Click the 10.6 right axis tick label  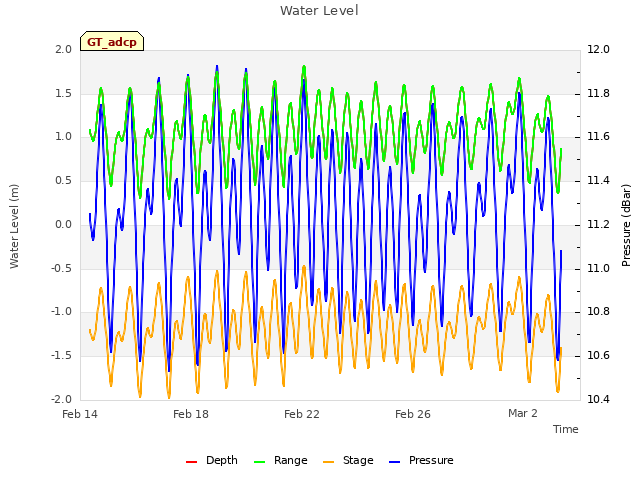(x=598, y=356)
